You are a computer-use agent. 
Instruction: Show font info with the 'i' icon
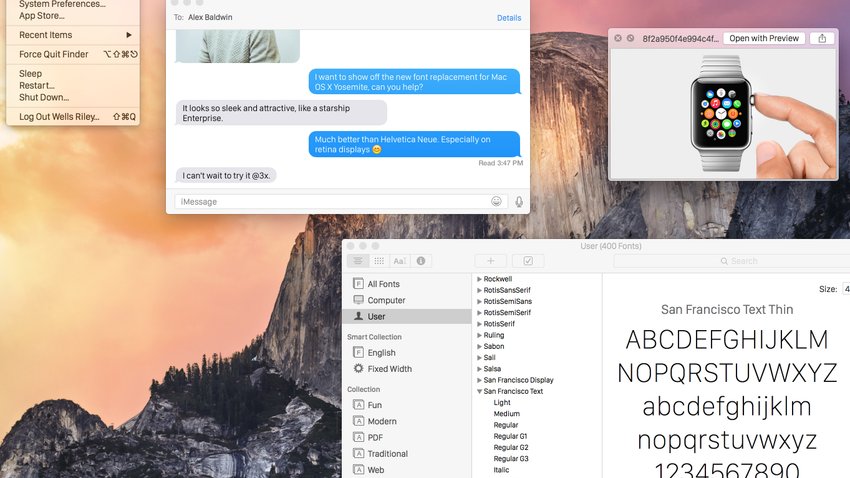(x=421, y=261)
